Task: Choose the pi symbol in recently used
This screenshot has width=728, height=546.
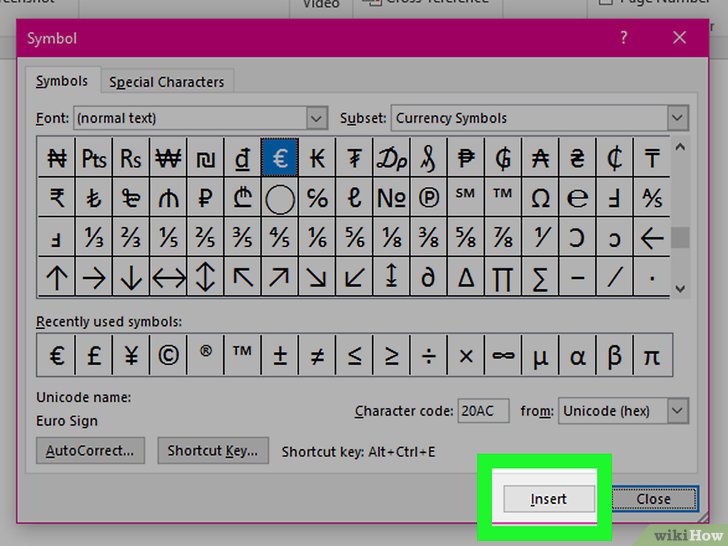Action: [652, 355]
